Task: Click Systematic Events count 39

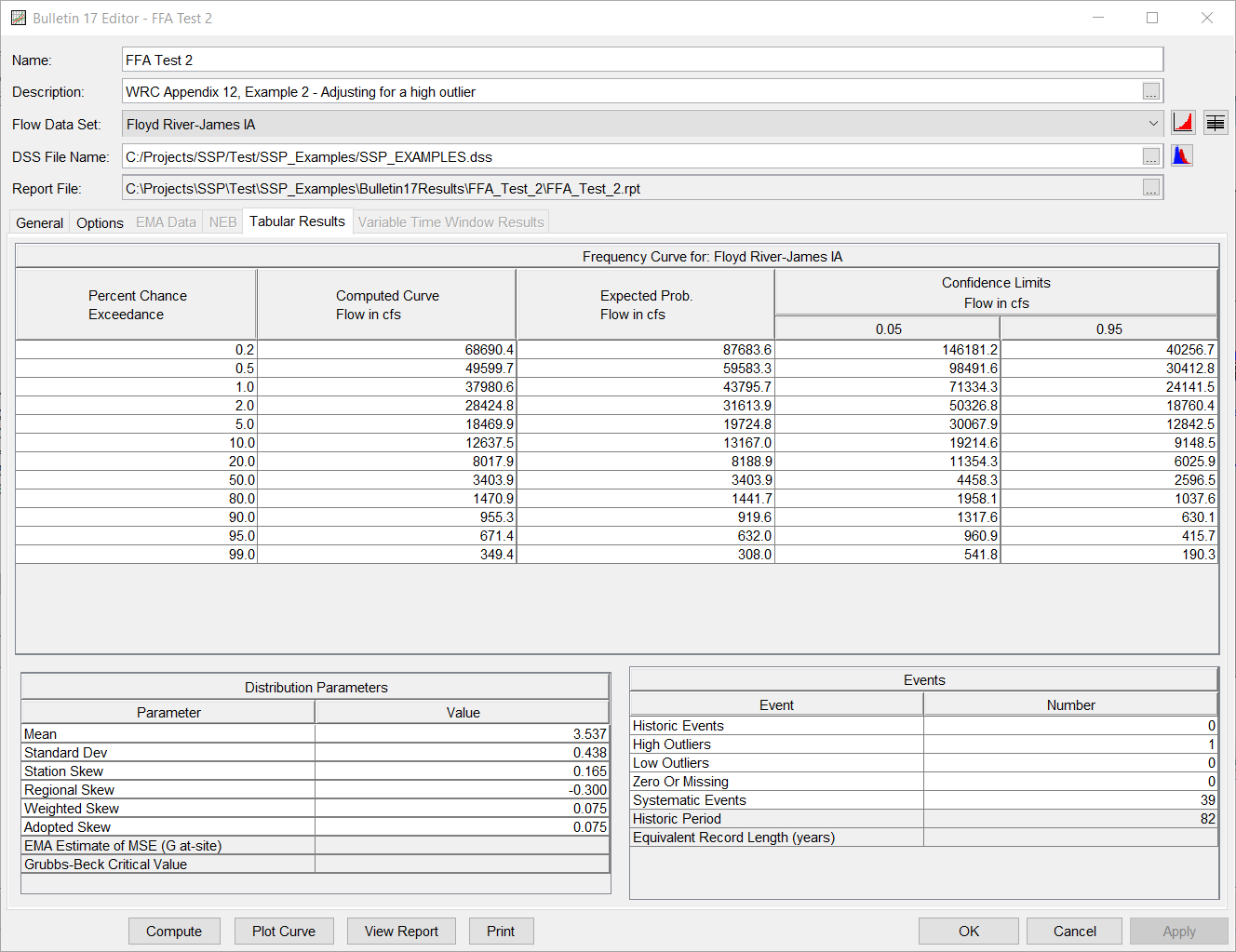Action: click(1070, 800)
